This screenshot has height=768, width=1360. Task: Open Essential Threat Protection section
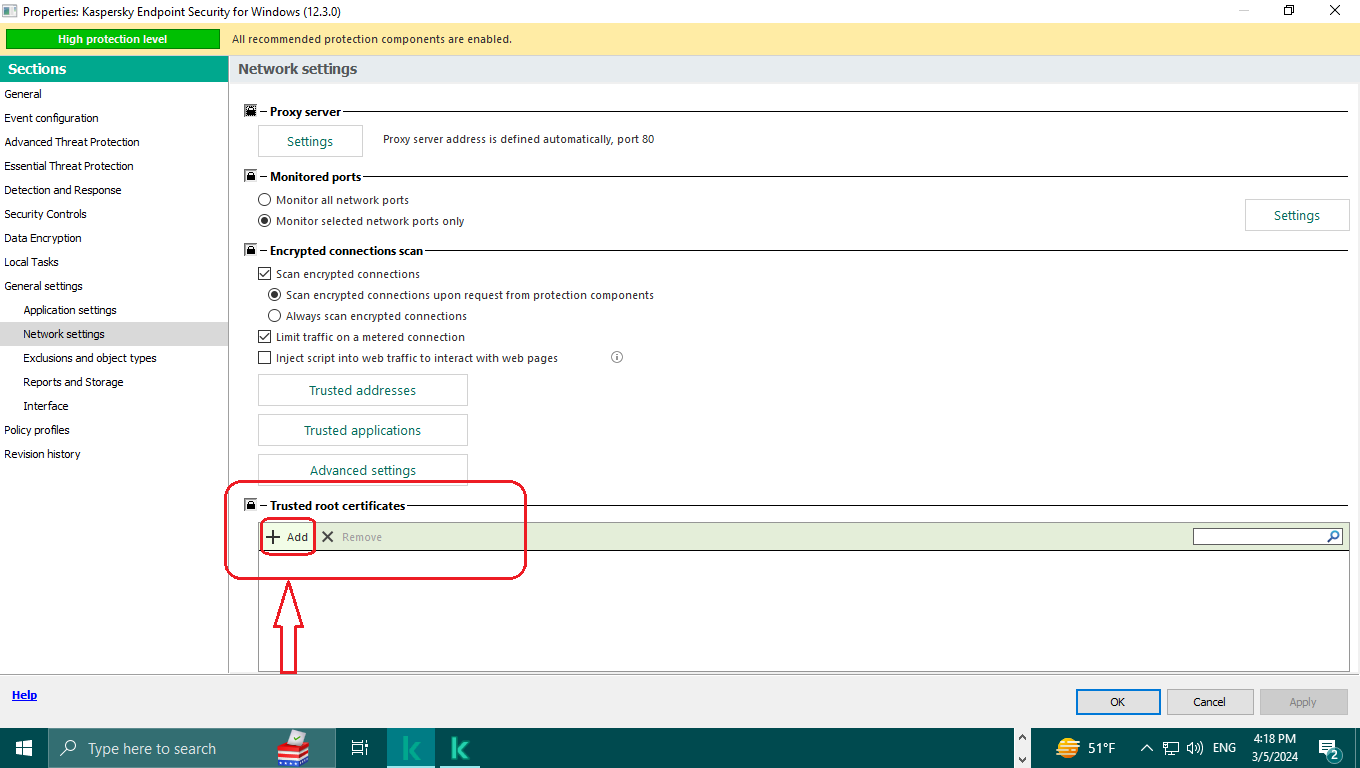(x=114, y=166)
